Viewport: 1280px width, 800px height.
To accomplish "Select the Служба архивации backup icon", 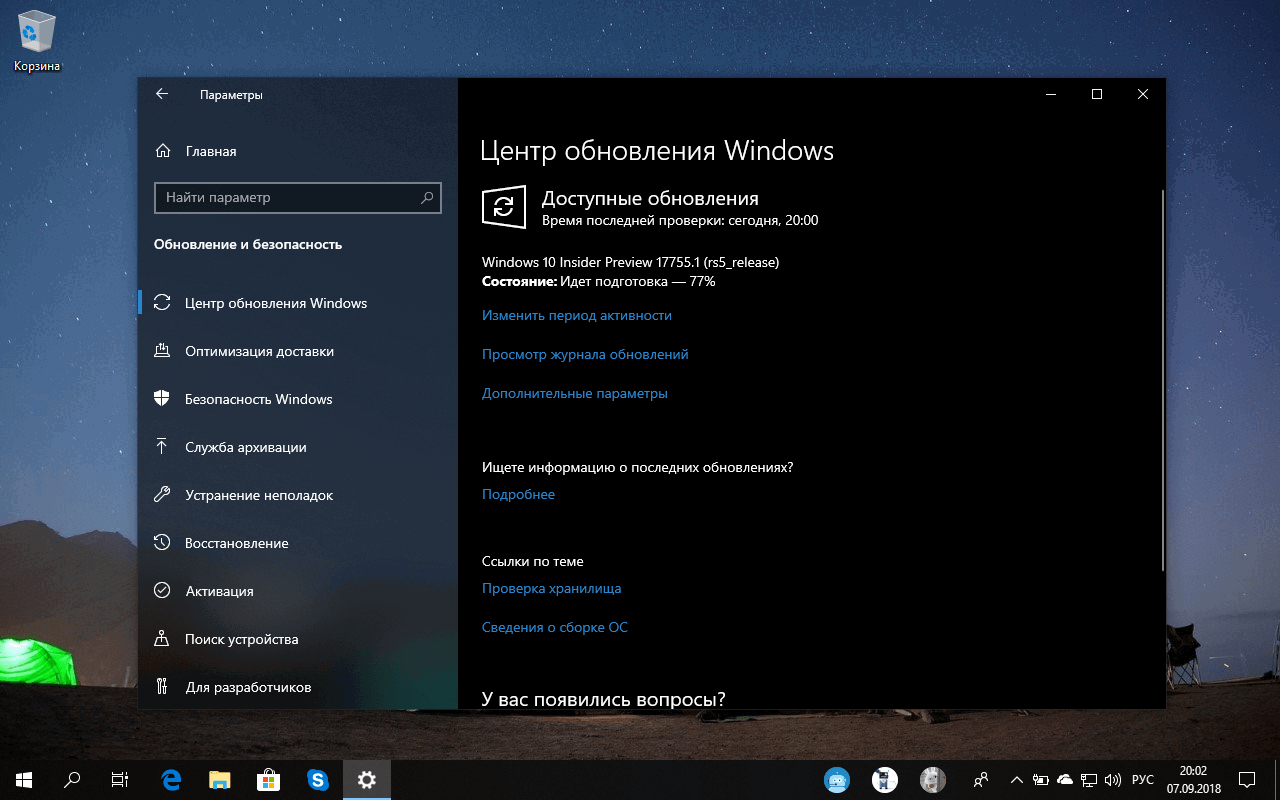I will [162, 447].
